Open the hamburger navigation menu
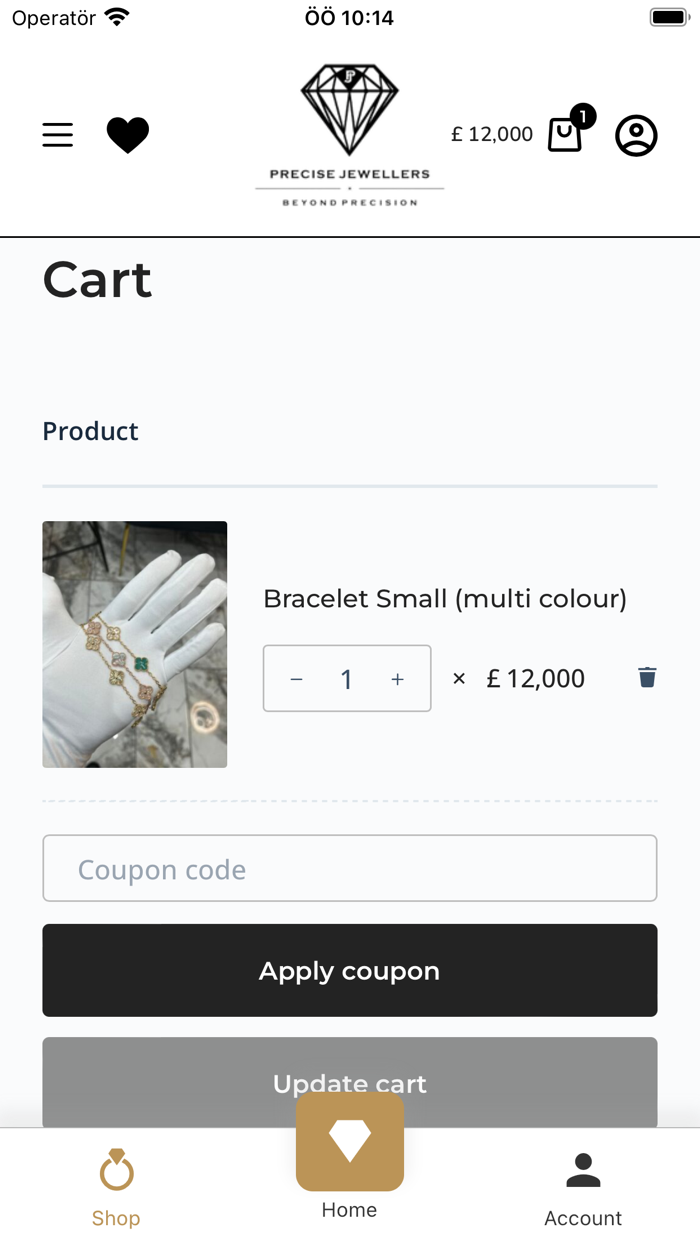This screenshot has width=700, height=1244. (x=57, y=135)
